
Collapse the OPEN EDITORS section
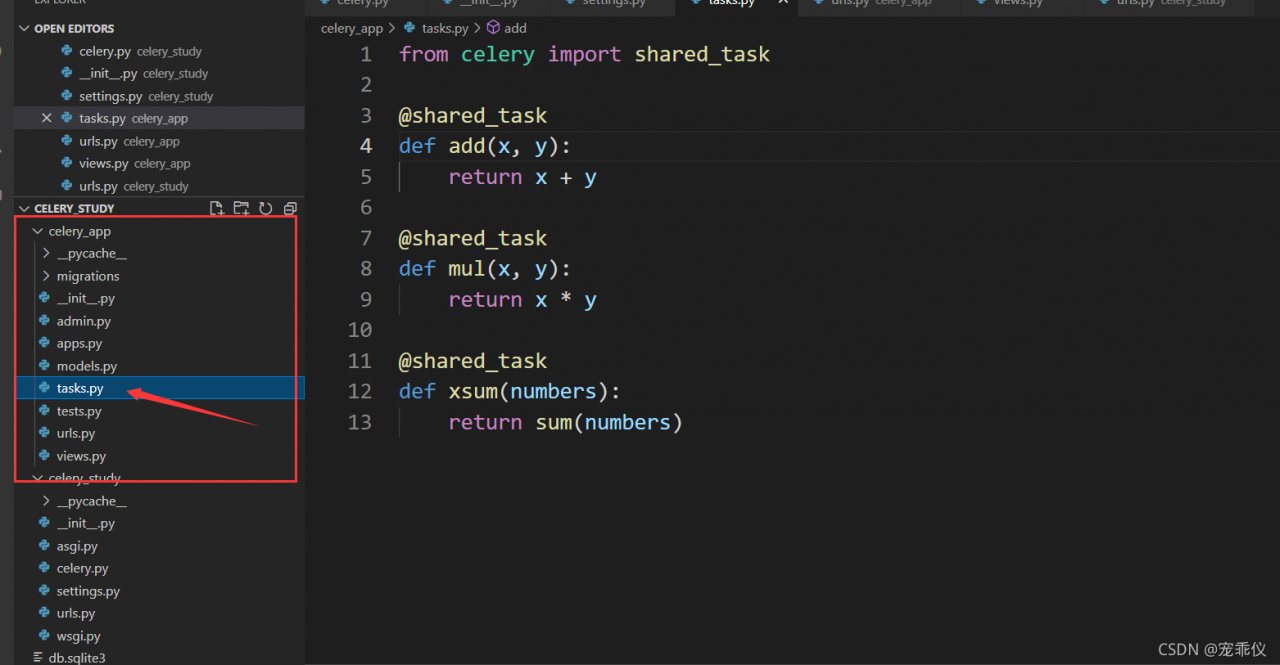point(25,29)
